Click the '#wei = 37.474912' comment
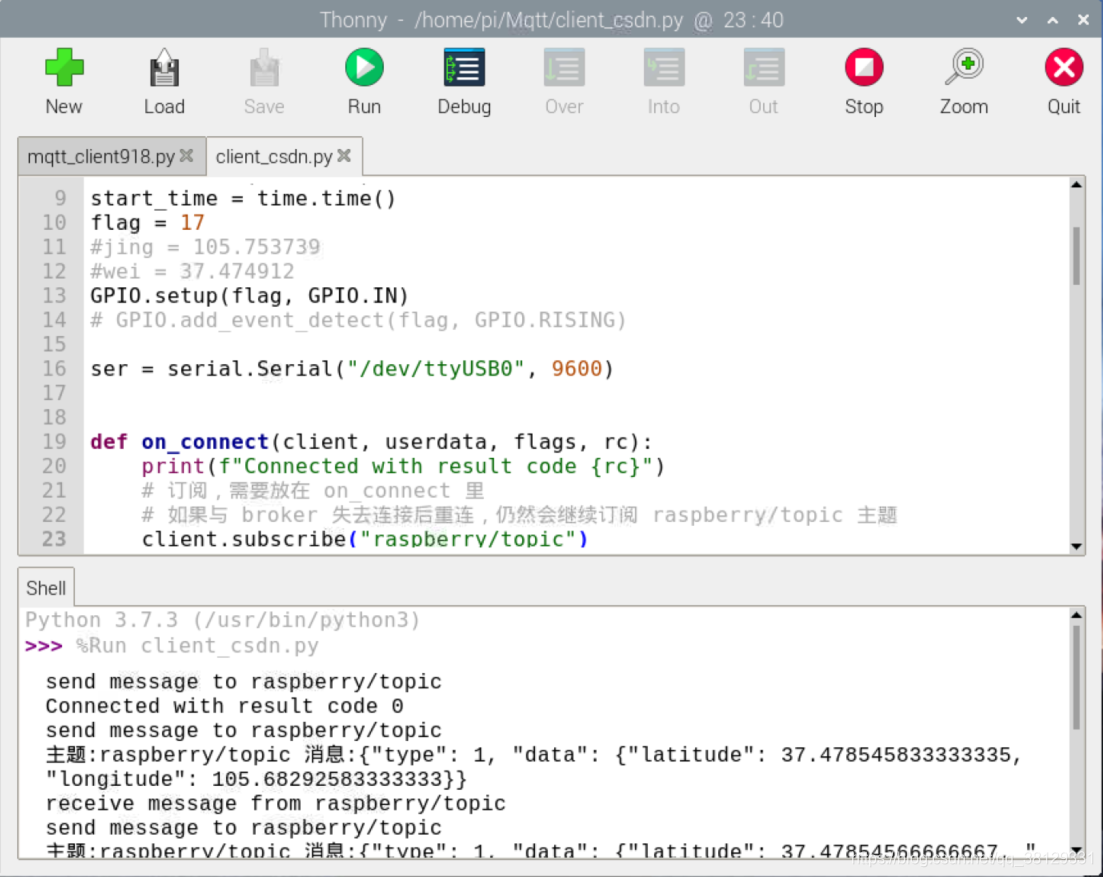Viewport: 1103px width, 877px height. pyautogui.click(x=192, y=271)
